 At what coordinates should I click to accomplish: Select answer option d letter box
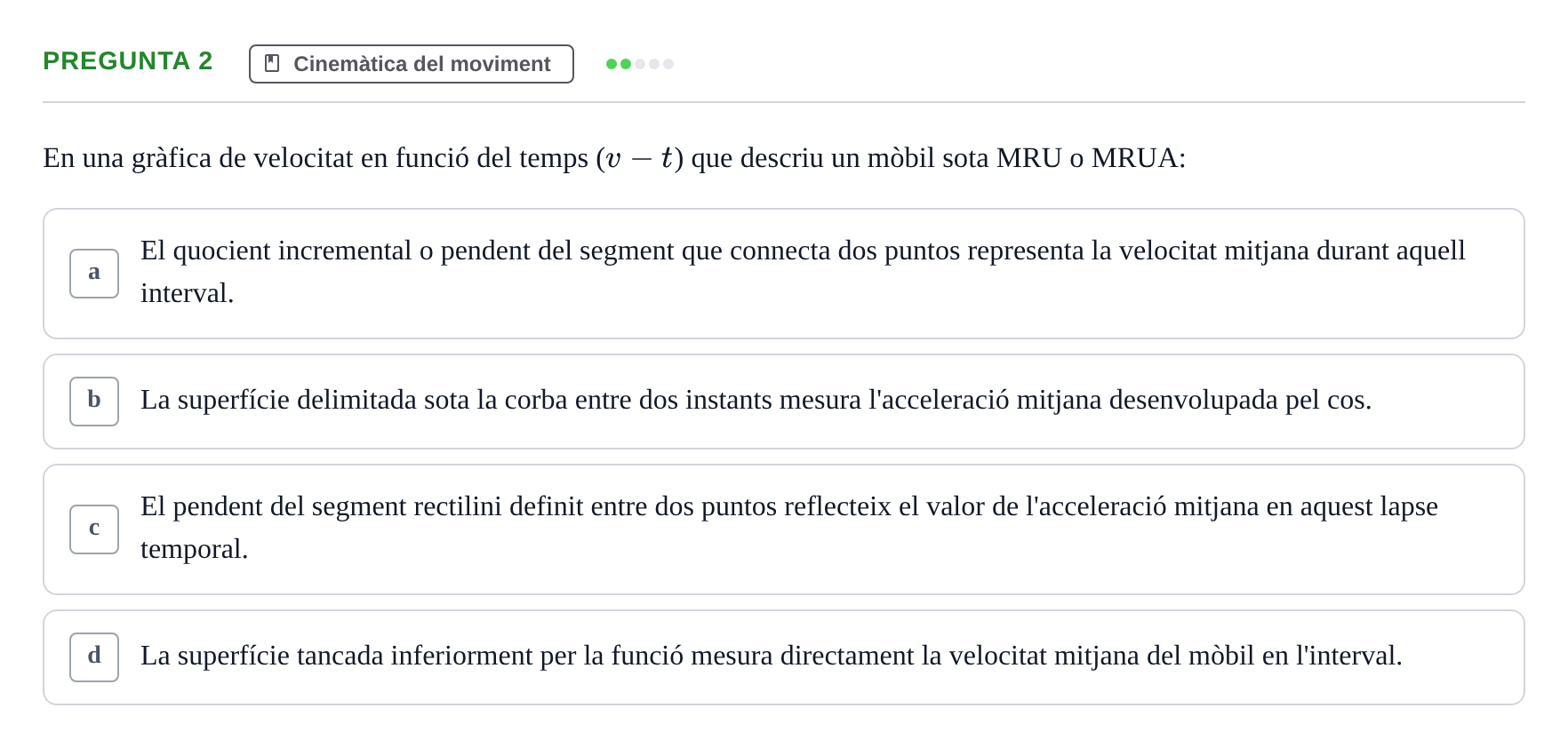[94, 657]
